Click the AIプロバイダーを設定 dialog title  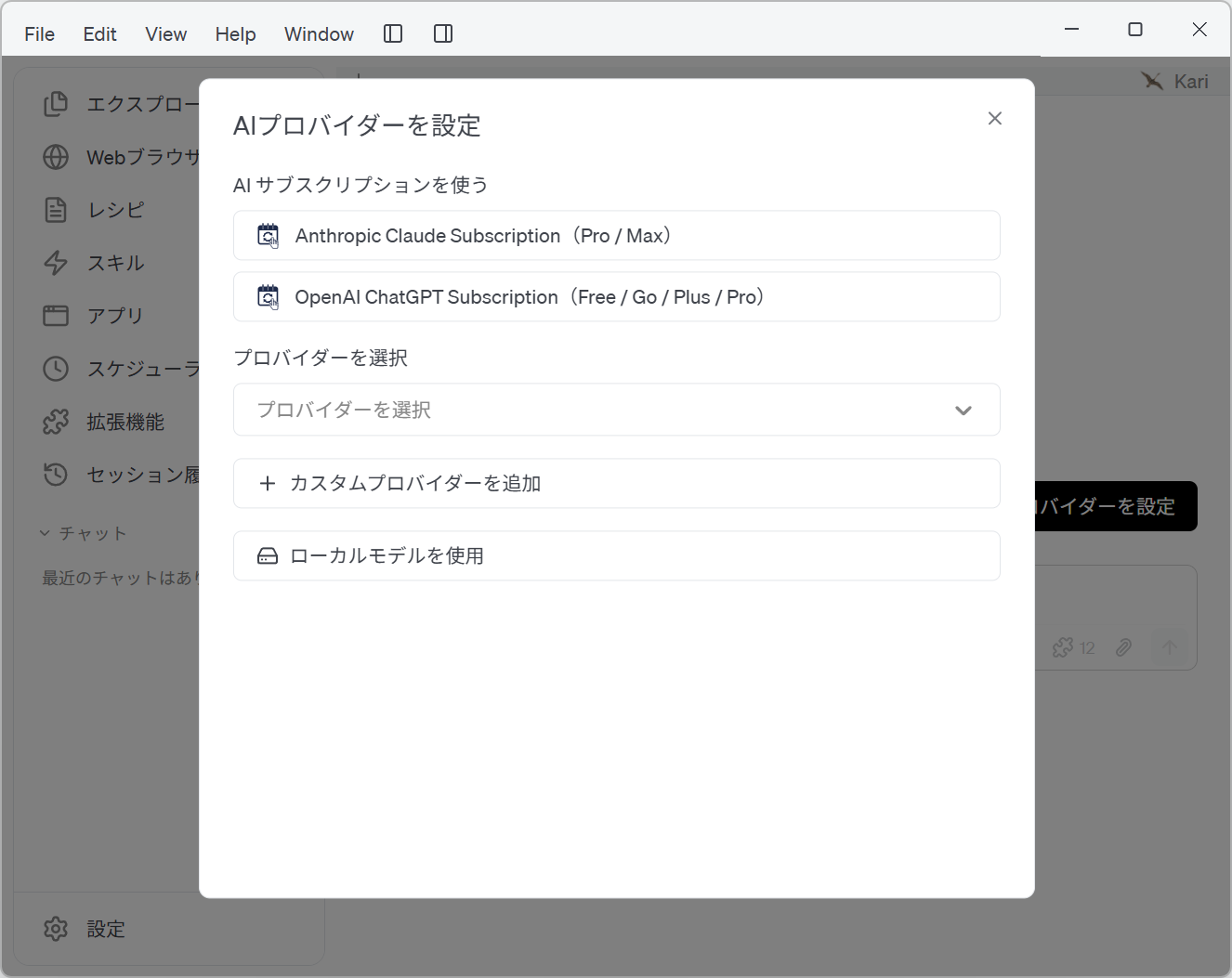(x=357, y=125)
